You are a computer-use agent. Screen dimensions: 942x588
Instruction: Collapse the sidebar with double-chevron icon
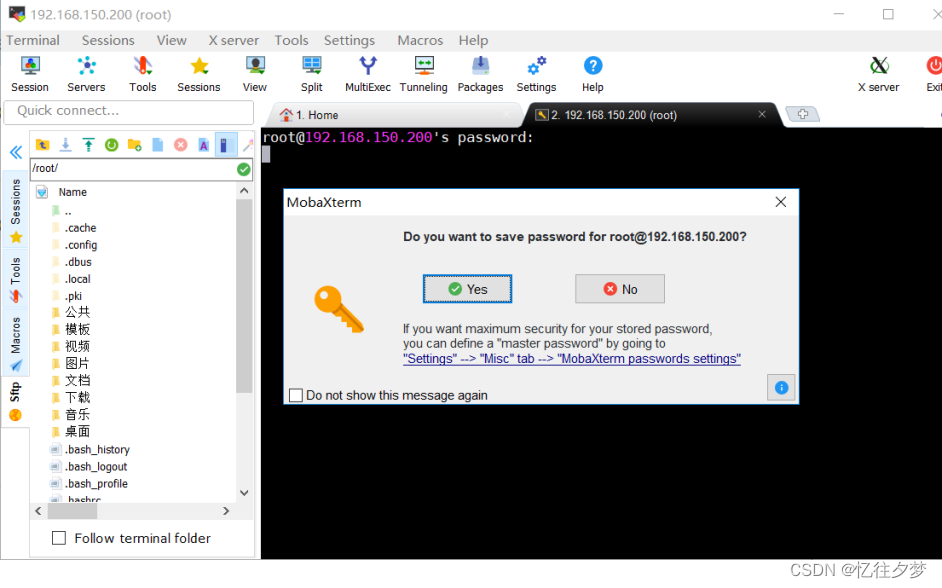[x=16, y=152]
